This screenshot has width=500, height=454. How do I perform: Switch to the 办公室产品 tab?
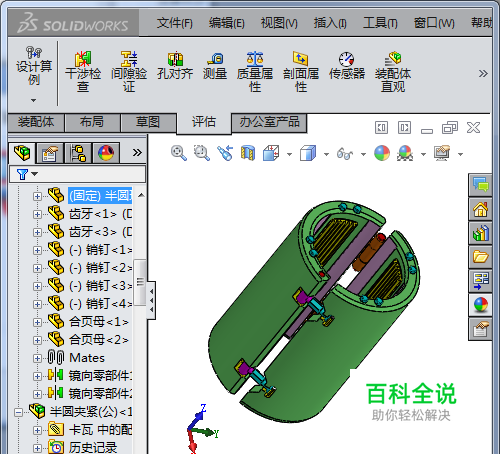[269, 122]
